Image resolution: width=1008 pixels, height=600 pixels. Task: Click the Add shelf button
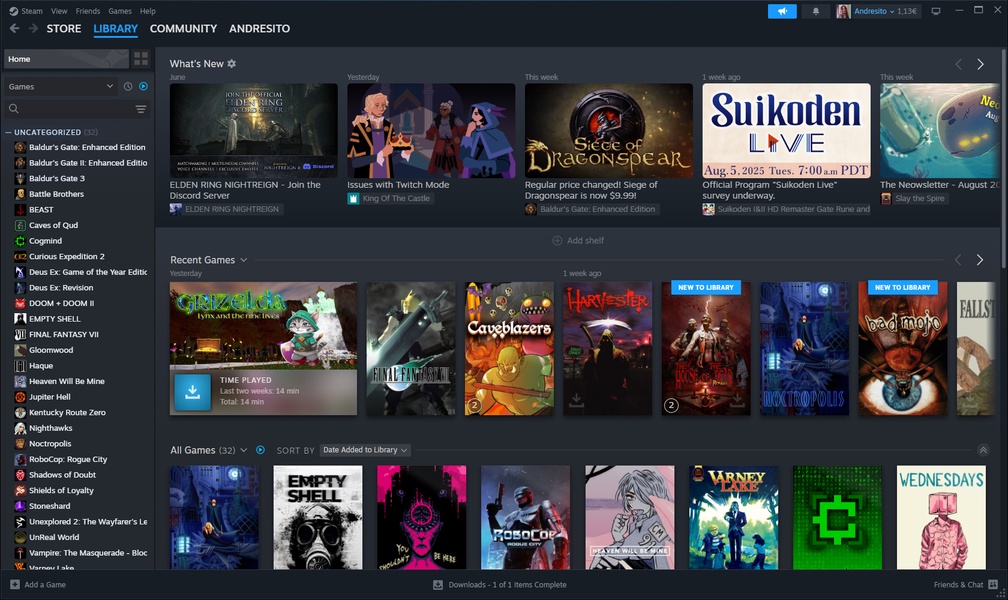pyautogui.click(x=577, y=240)
